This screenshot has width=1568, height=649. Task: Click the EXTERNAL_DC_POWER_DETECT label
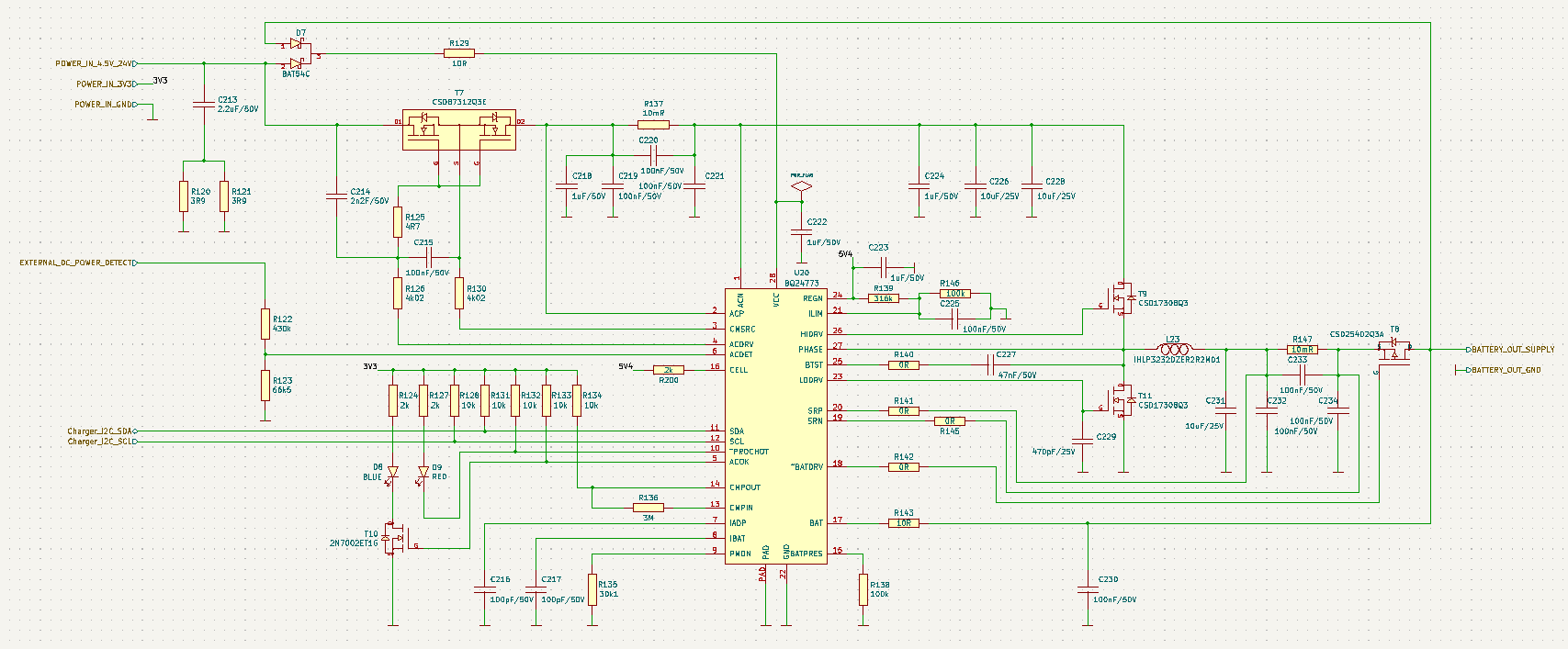[x=78, y=263]
